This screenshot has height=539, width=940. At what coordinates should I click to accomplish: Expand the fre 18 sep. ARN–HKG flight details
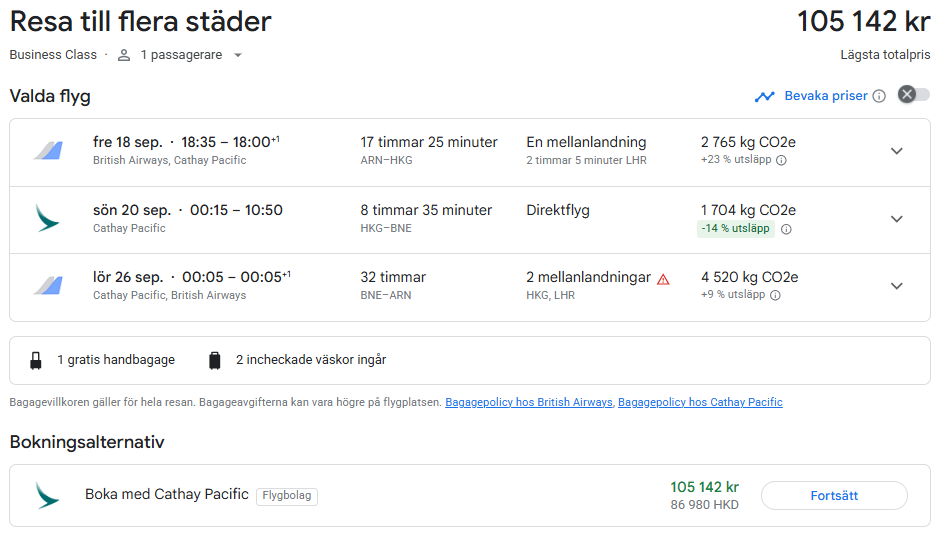click(896, 151)
